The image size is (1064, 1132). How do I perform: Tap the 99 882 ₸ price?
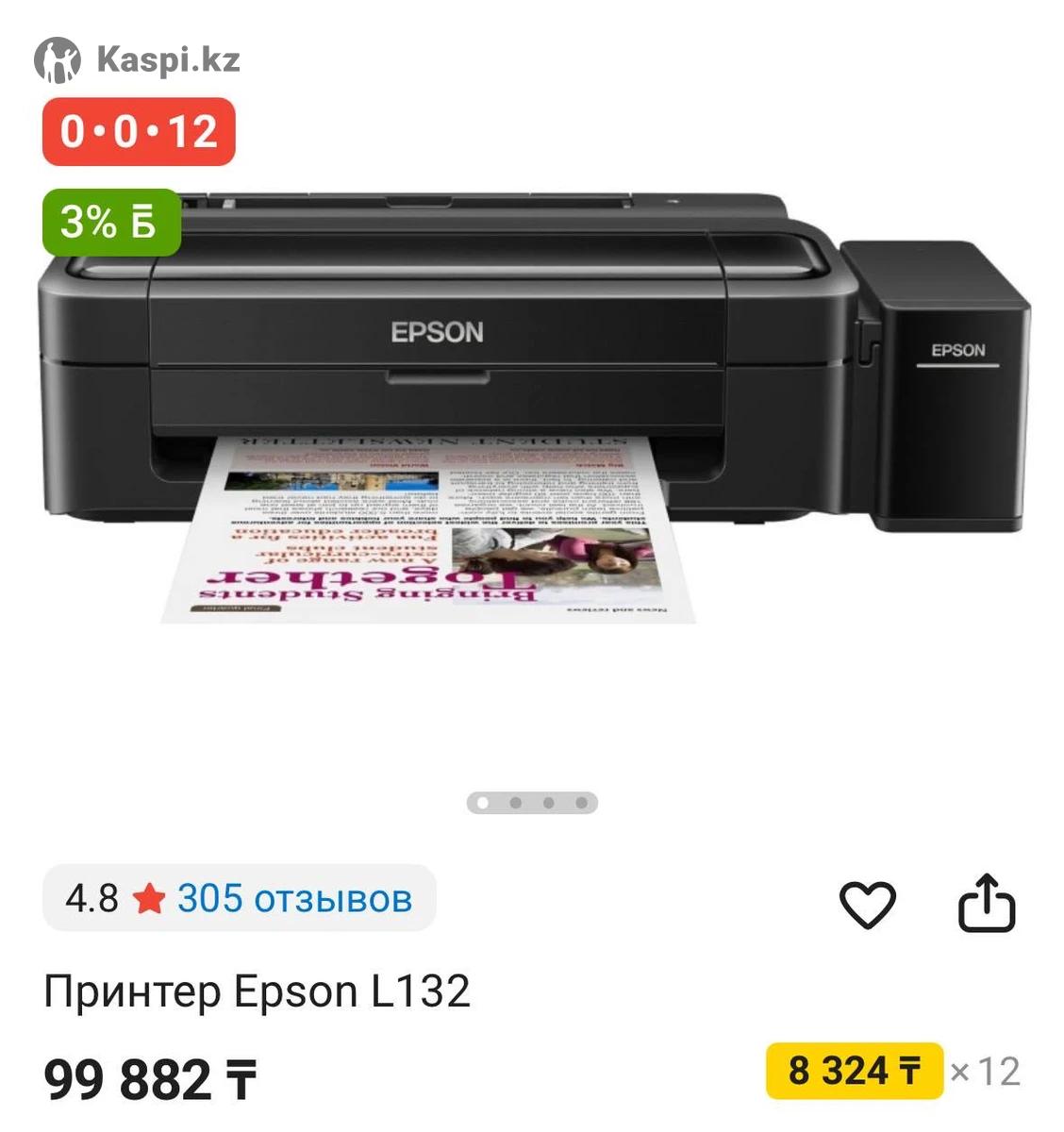point(150,1080)
